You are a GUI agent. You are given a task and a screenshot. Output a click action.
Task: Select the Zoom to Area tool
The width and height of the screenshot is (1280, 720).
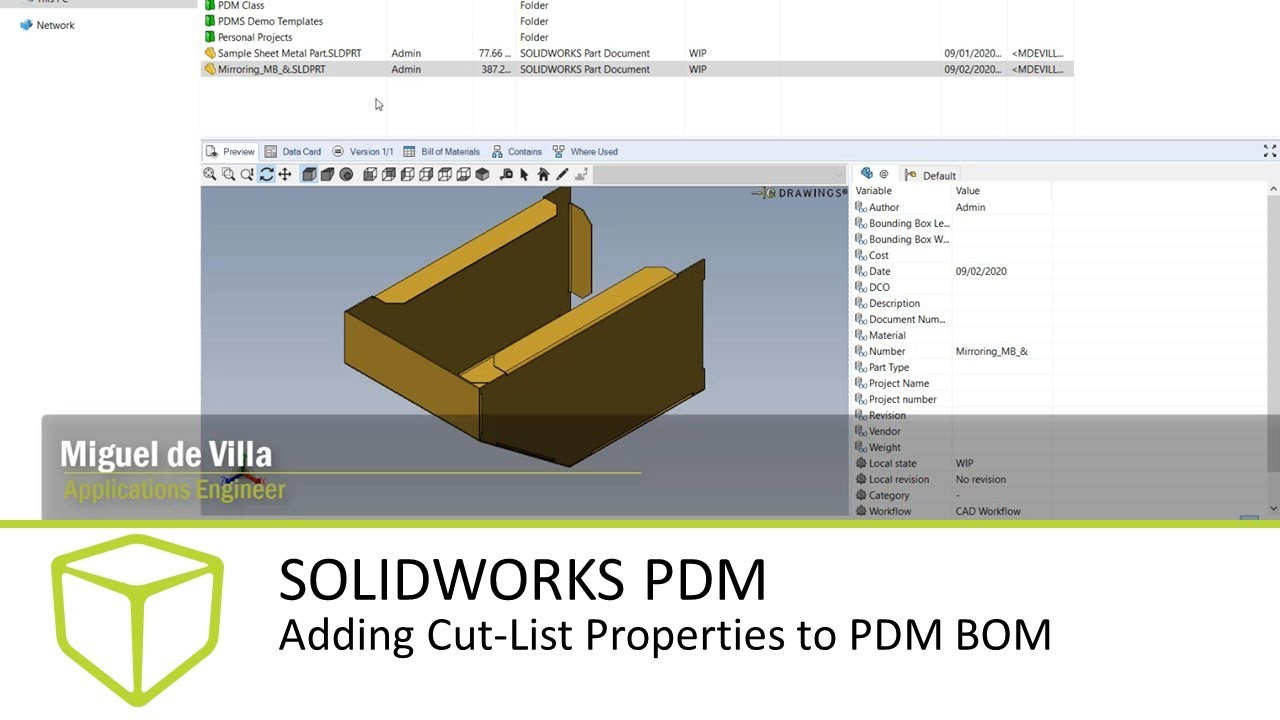(x=228, y=174)
